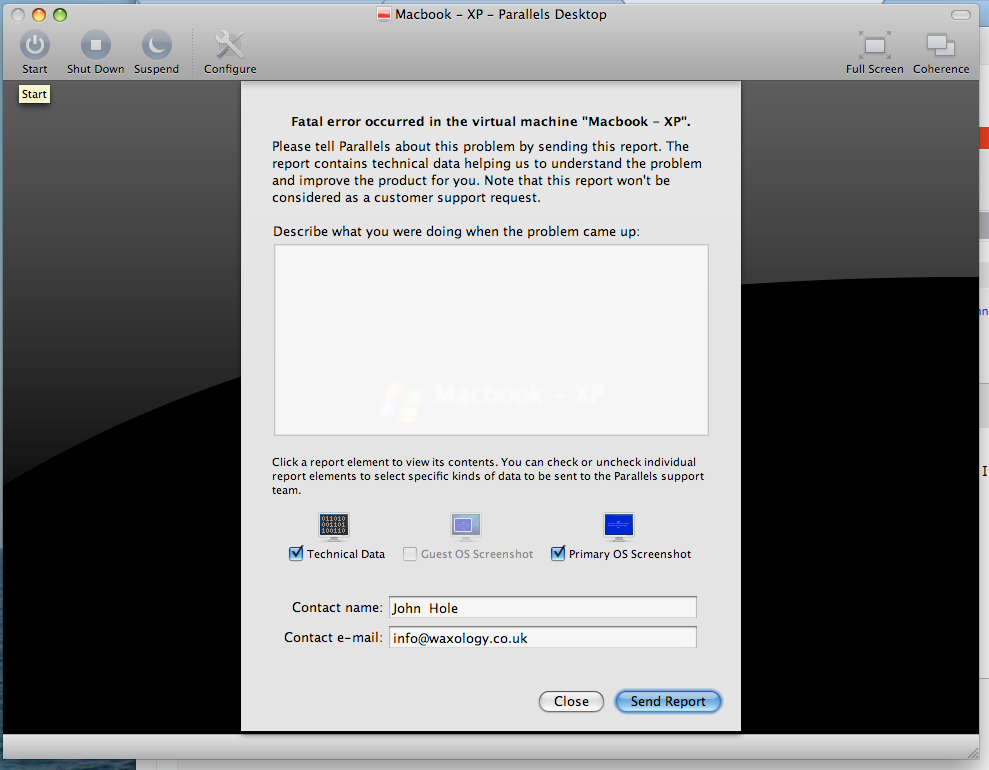Start the virtual machine with the power icon
This screenshot has width=989, height=770.
[35, 45]
